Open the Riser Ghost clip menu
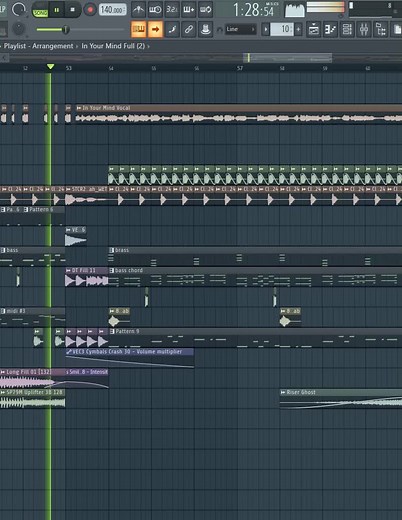This screenshot has height=520, width=402. click(283, 392)
